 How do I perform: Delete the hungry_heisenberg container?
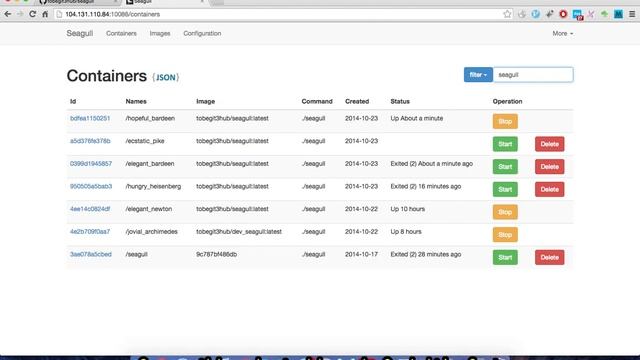coord(549,189)
